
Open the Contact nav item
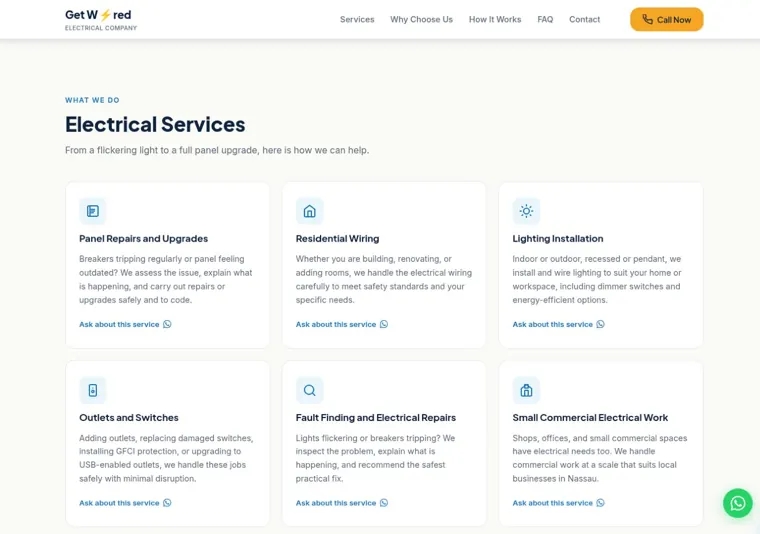(x=585, y=19)
